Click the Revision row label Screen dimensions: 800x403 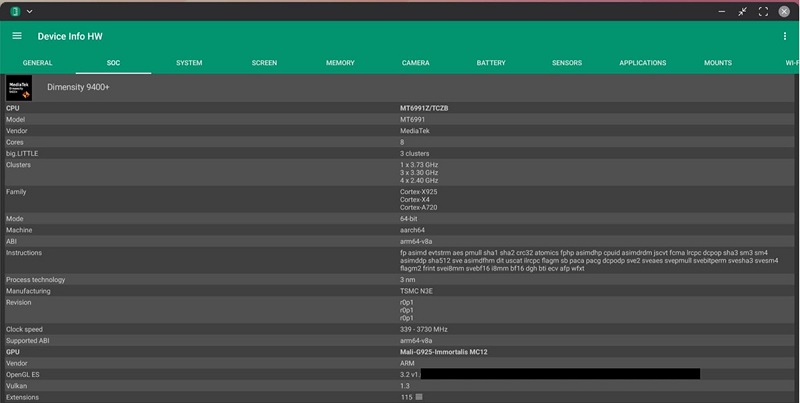[18, 302]
